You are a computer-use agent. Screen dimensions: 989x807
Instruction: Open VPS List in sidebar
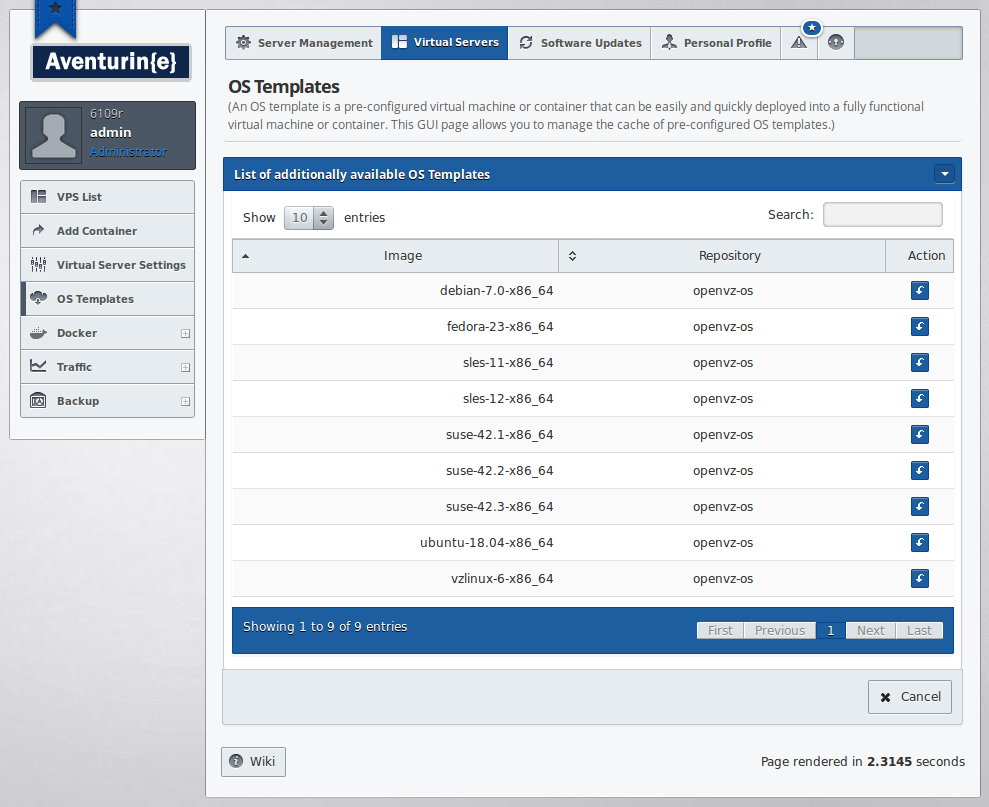pos(107,197)
